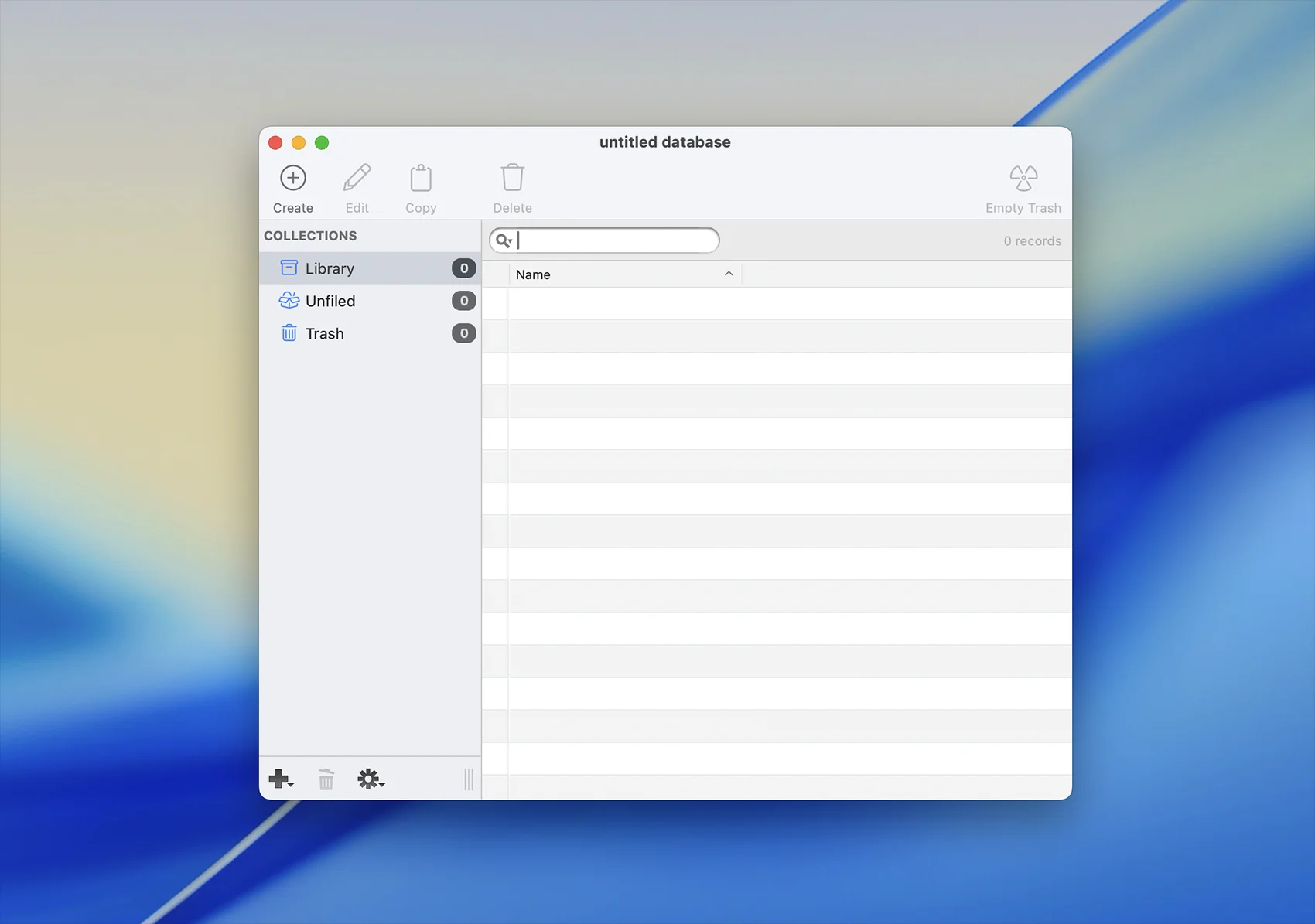Select the Unfiled collection
Image resolution: width=1315 pixels, height=924 pixels.
[330, 301]
